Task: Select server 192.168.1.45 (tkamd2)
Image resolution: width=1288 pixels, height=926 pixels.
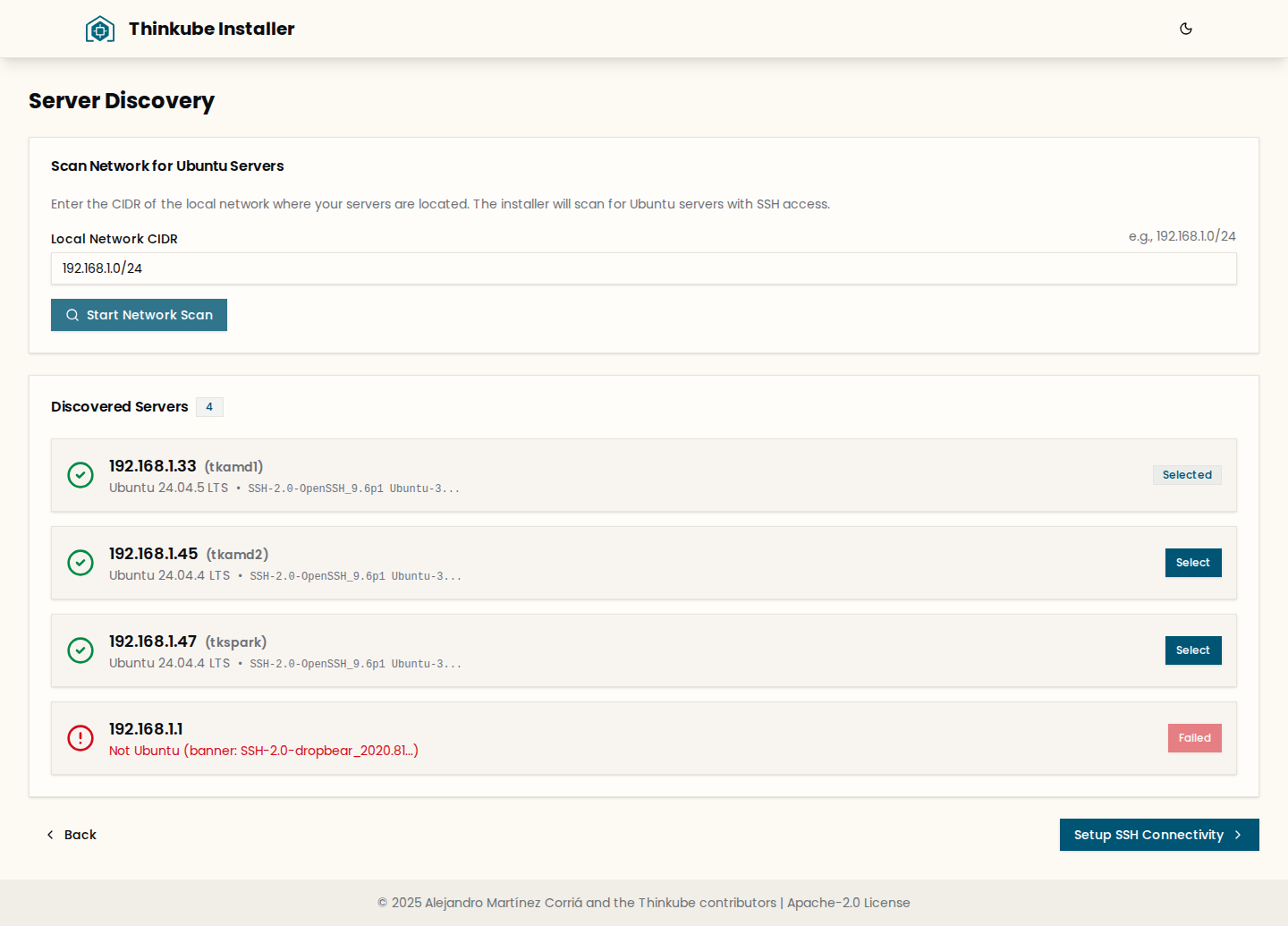Action: tap(1193, 563)
